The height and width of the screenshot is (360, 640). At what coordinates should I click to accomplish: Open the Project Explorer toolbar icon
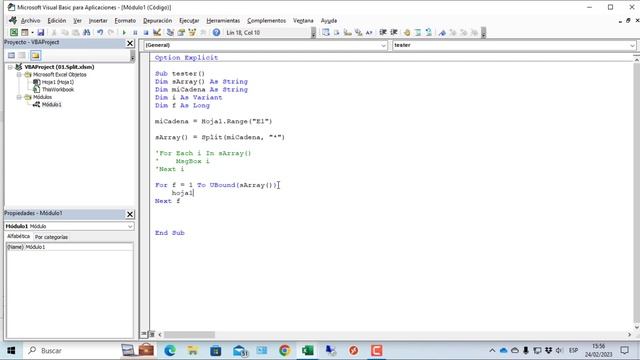coord(170,32)
